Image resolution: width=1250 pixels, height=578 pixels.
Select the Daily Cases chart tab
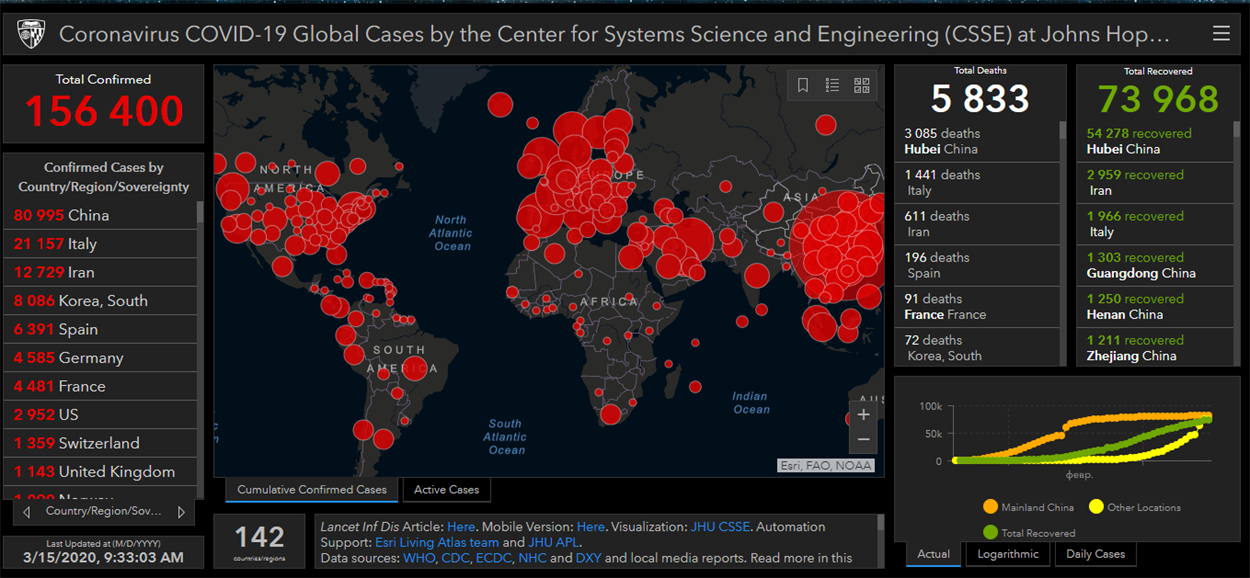tap(1096, 554)
